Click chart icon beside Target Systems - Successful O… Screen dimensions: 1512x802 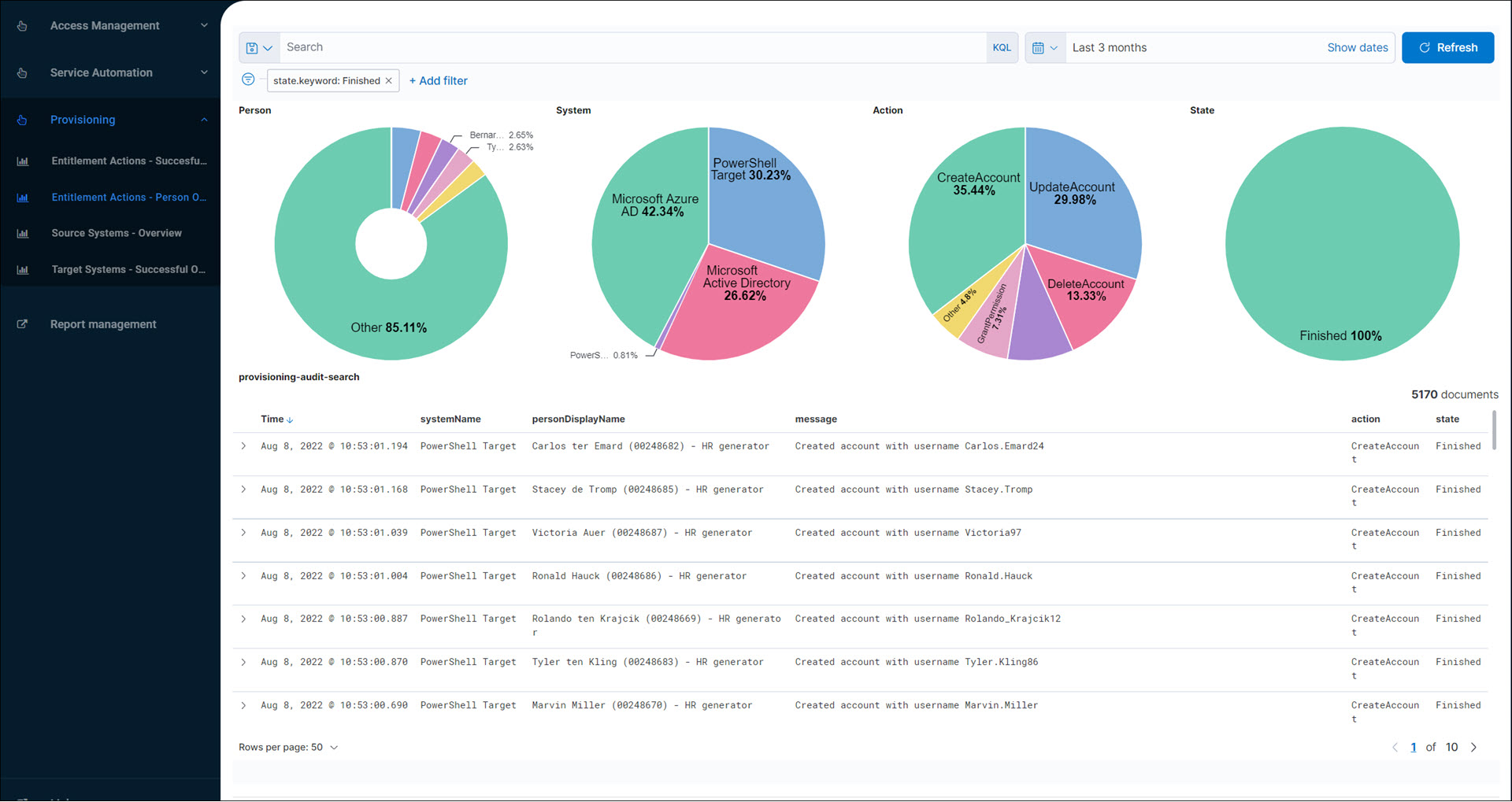pyautogui.click(x=23, y=270)
